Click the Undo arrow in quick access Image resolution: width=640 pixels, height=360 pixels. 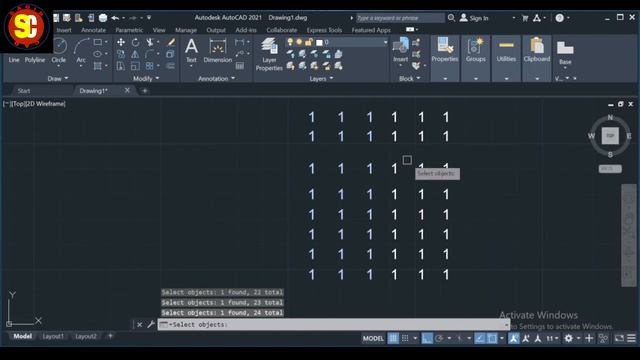coord(115,18)
